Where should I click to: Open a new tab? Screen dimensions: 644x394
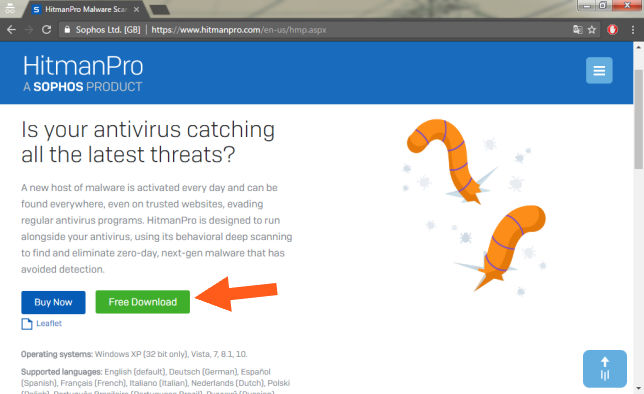160,9
